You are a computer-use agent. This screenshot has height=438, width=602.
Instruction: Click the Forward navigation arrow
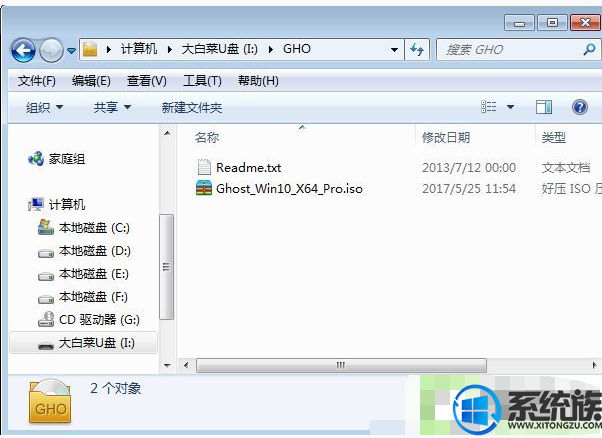tap(51, 50)
